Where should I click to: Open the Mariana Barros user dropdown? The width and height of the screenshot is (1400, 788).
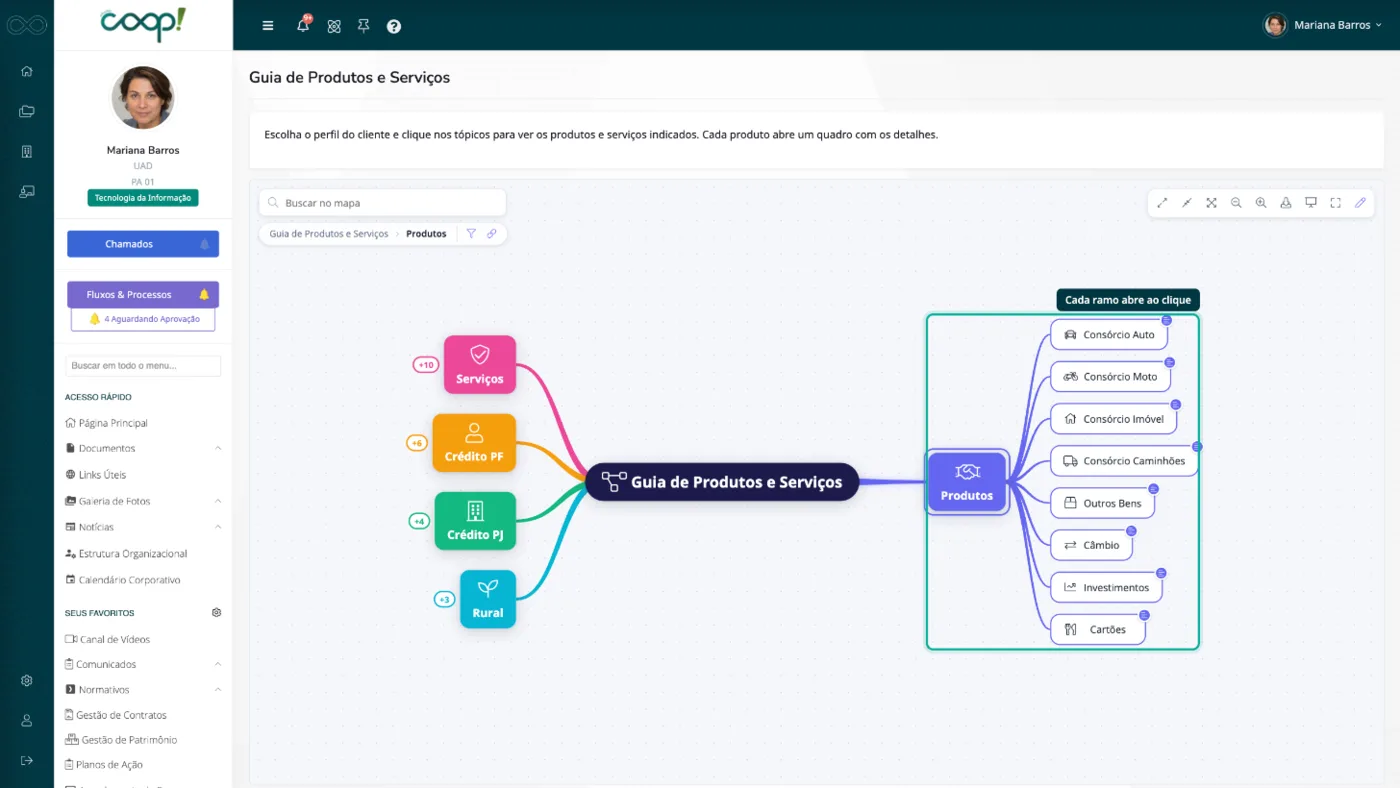[x=1322, y=25]
